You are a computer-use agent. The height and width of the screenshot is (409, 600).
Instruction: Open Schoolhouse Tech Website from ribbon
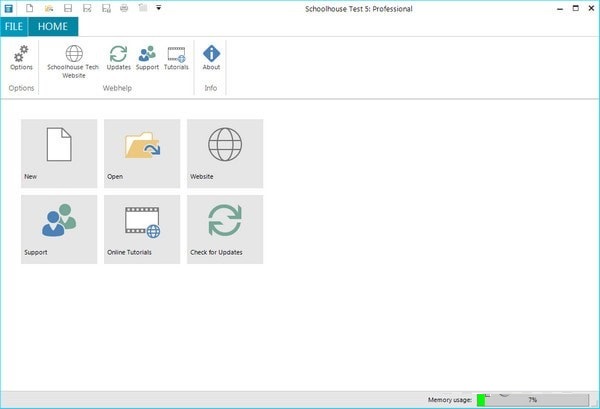tap(73, 62)
